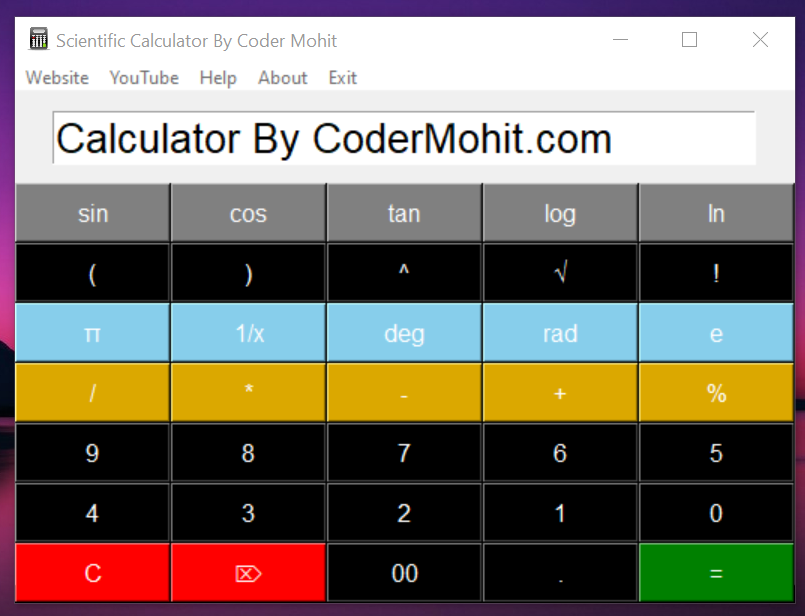Click the factorial ! button

[716, 273]
